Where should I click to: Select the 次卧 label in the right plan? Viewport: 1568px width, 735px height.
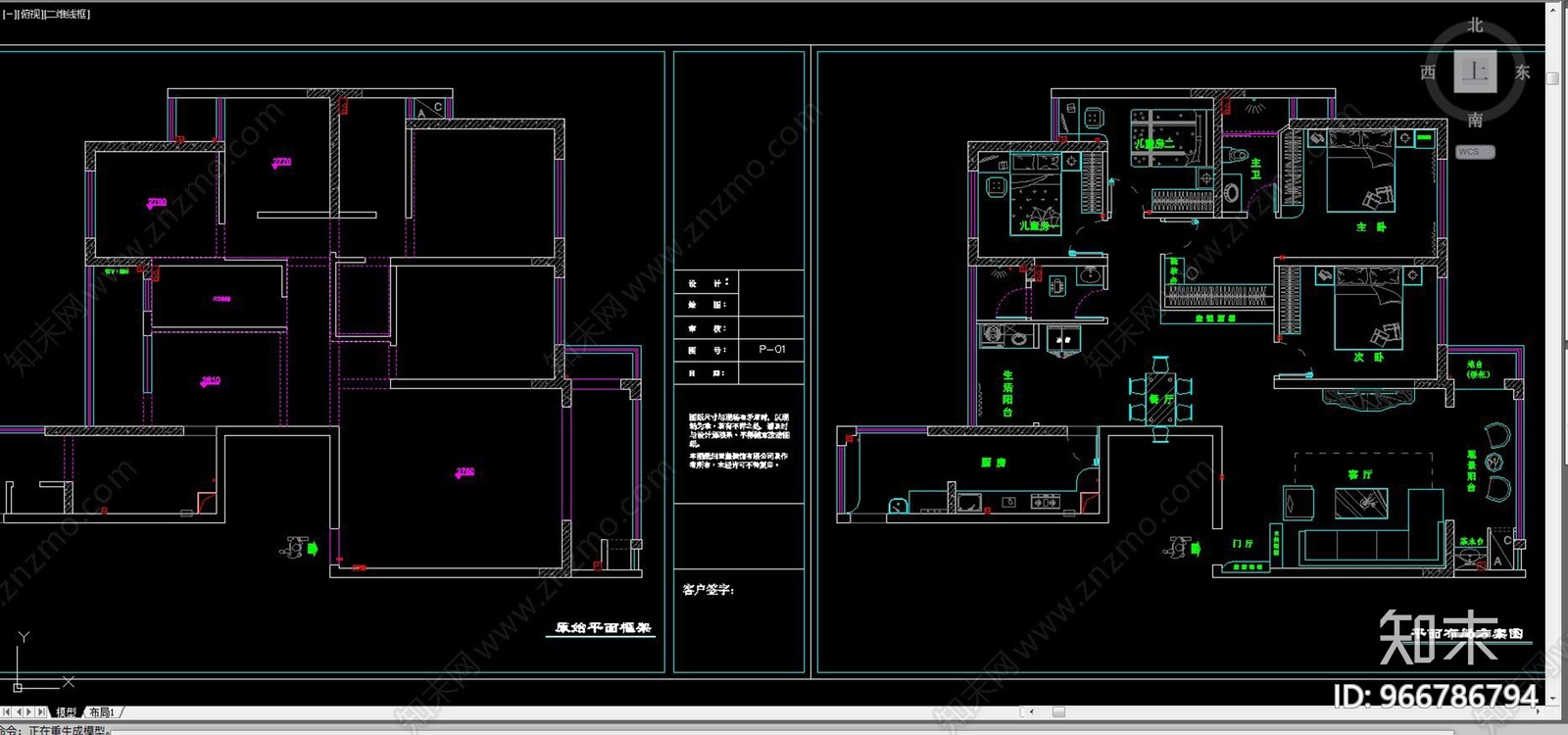point(1369,358)
